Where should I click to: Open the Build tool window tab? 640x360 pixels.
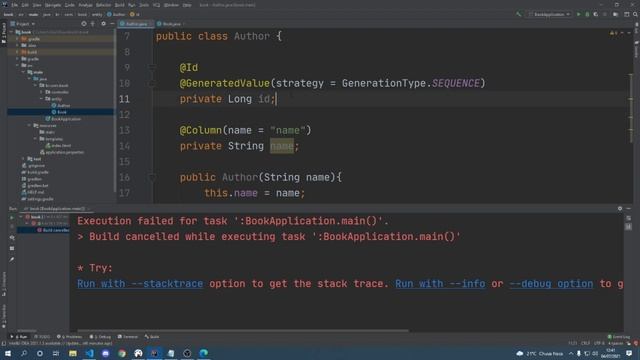coord(152,337)
